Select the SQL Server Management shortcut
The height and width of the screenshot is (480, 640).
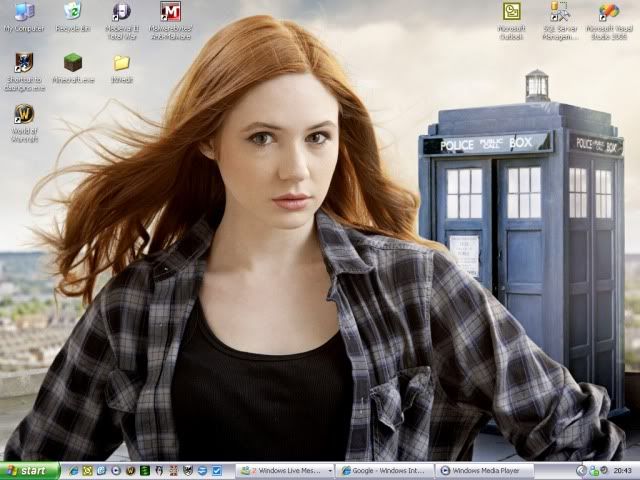(560, 20)
